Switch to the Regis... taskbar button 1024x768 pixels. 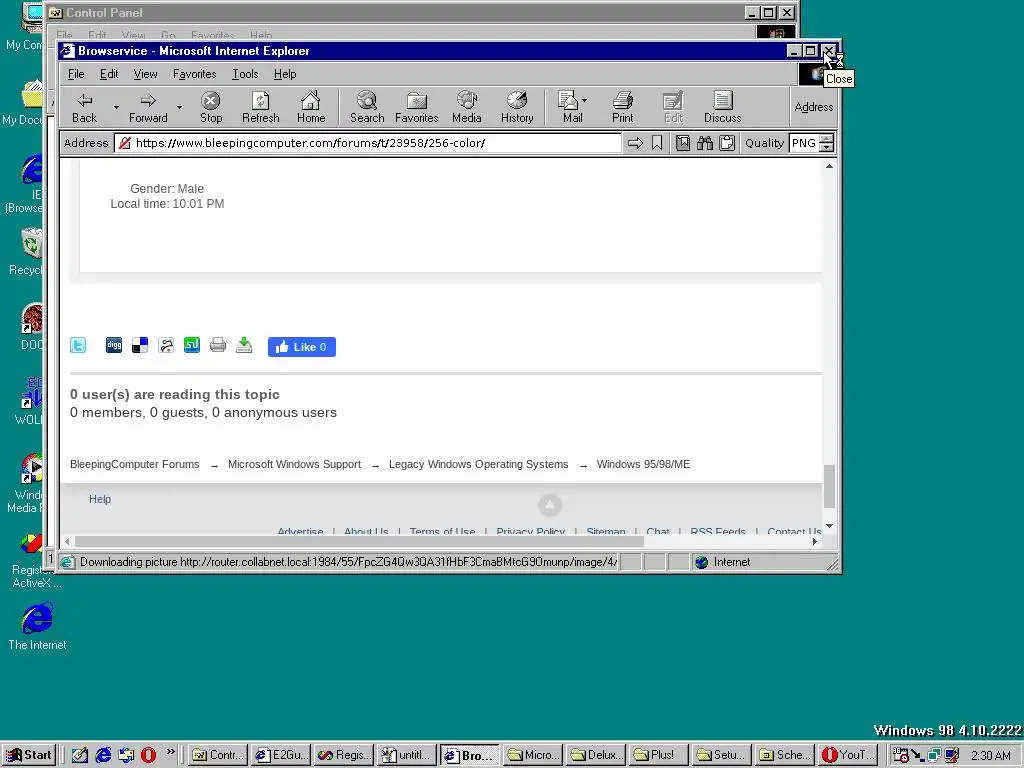tap(344, 755)
